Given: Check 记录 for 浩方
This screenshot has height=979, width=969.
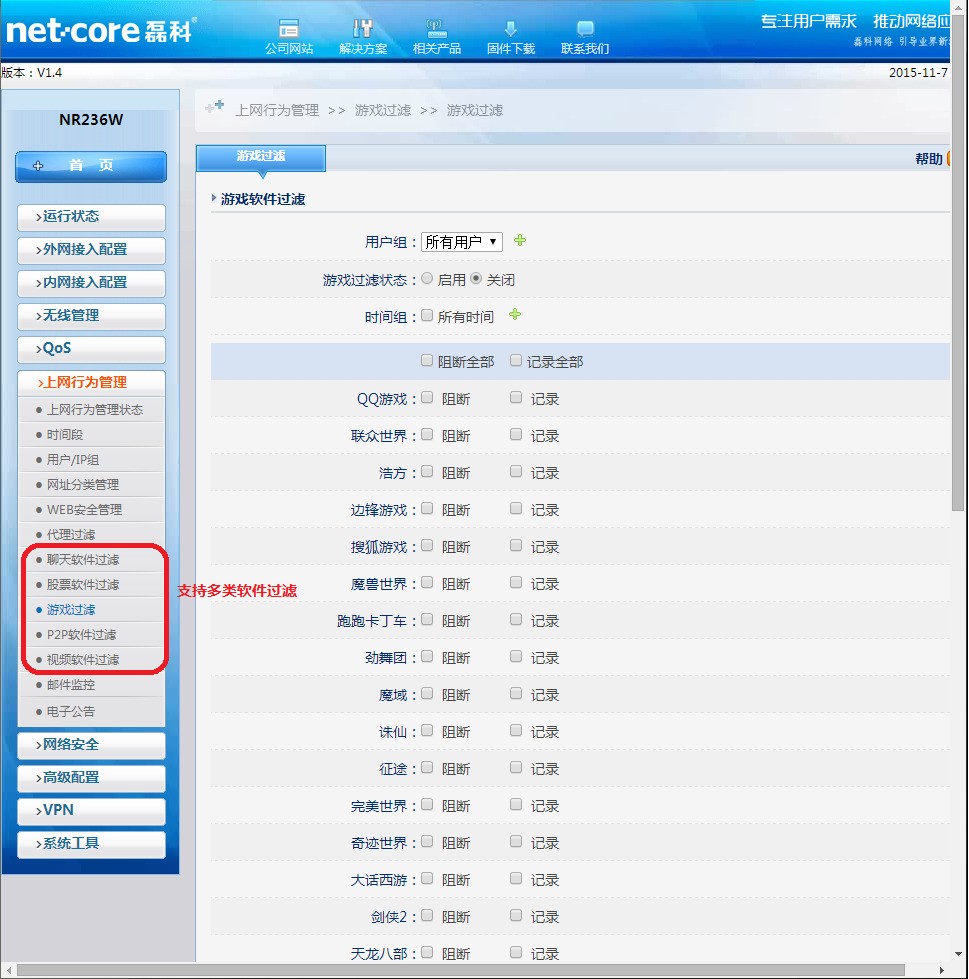Looking at the screenshot, I should [516, 471].
